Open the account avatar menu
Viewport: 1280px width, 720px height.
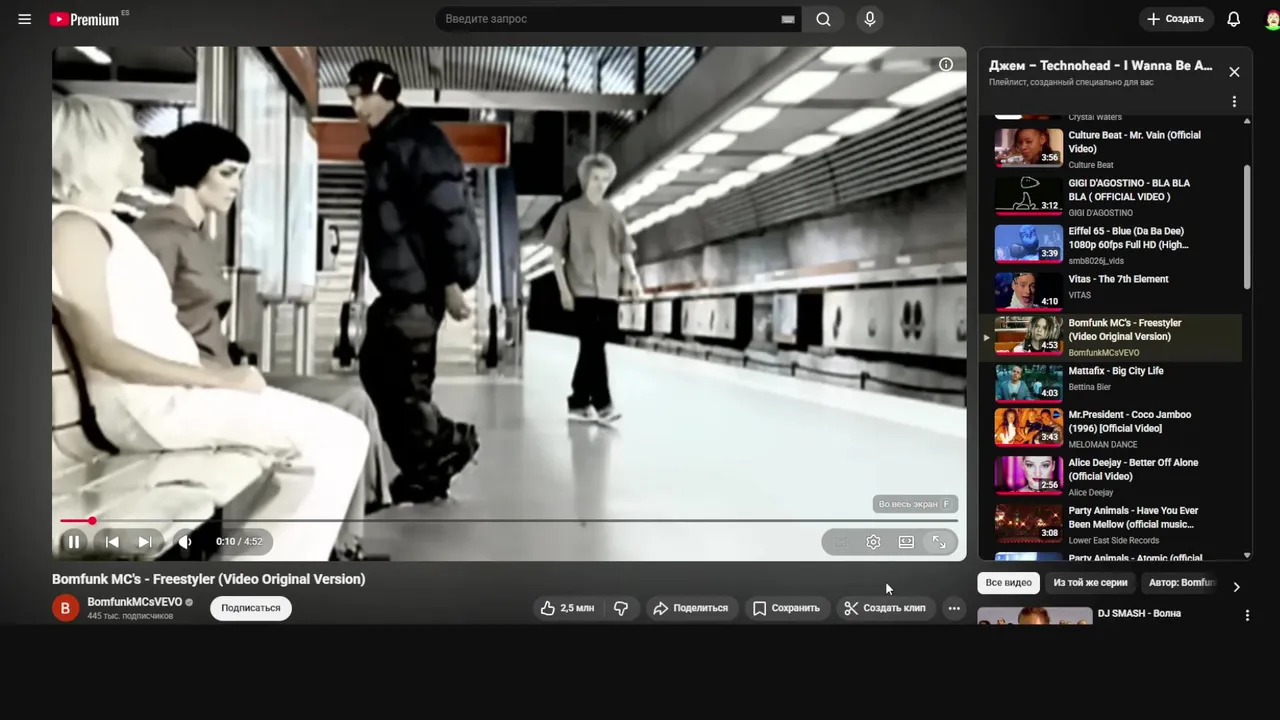[1272, 19]
